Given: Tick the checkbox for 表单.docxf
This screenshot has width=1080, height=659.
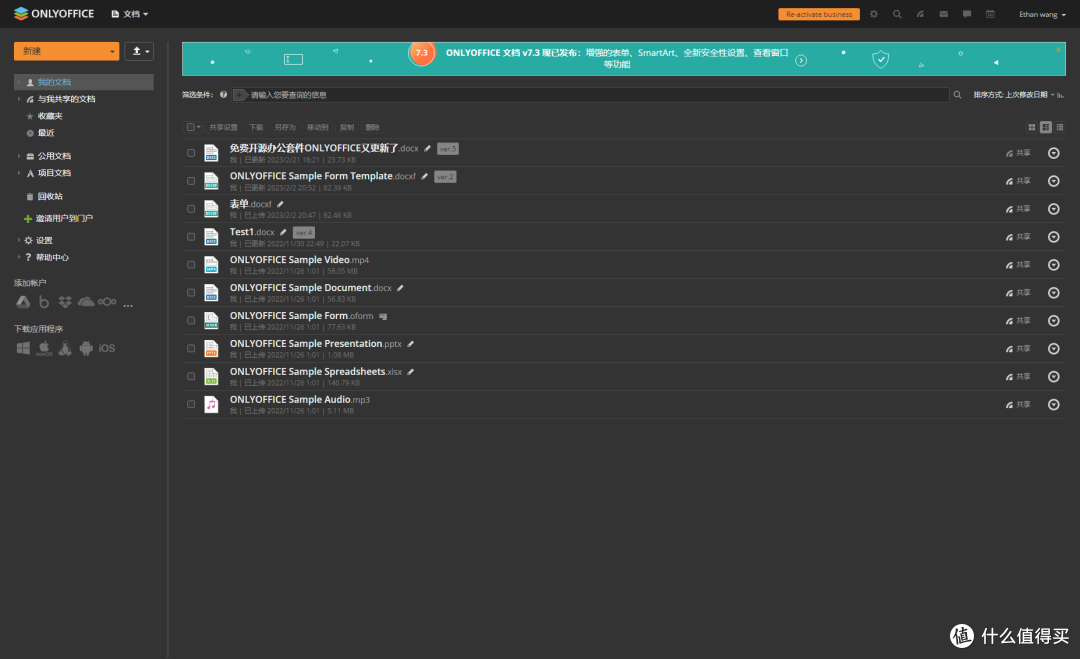Looking at the screenshot, I should [191, 209].
